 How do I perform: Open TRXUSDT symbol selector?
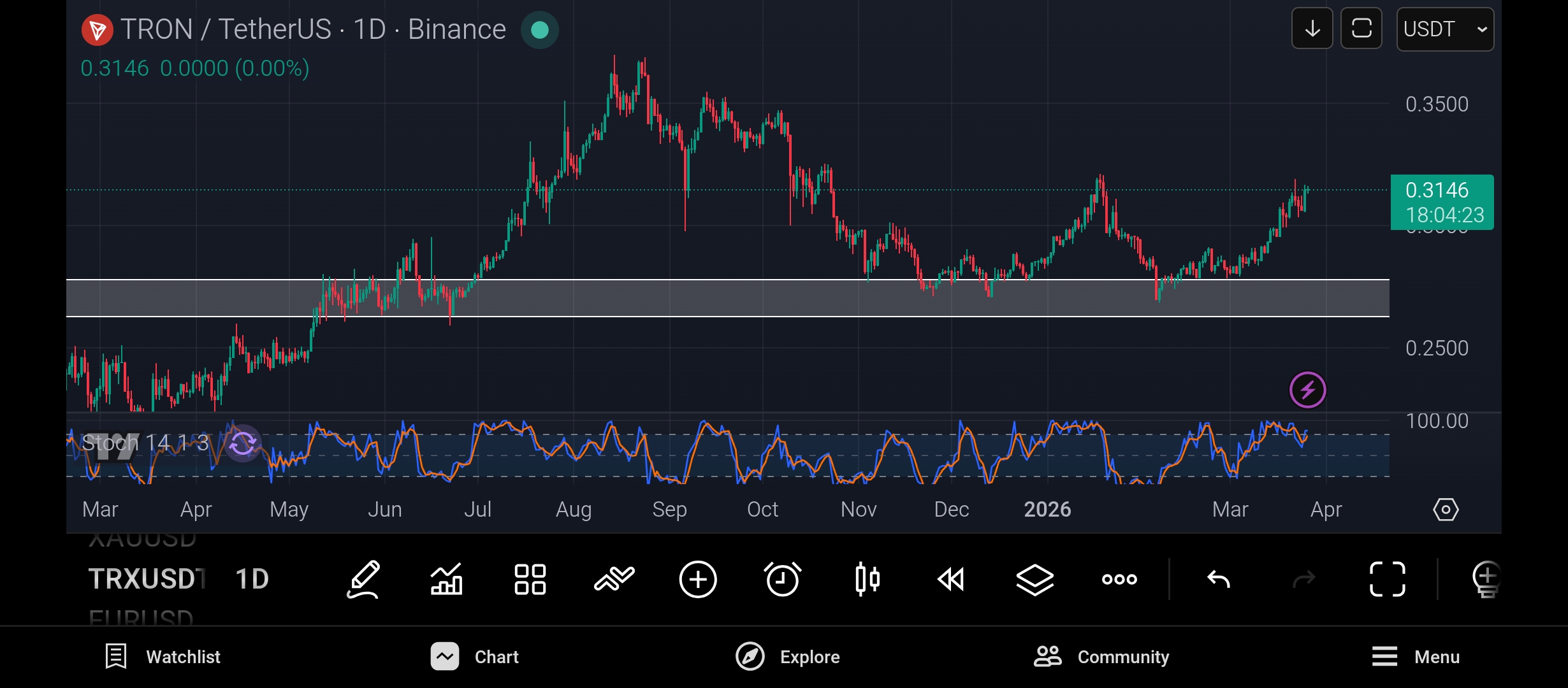pyautogui.click(x=147, y=579)
